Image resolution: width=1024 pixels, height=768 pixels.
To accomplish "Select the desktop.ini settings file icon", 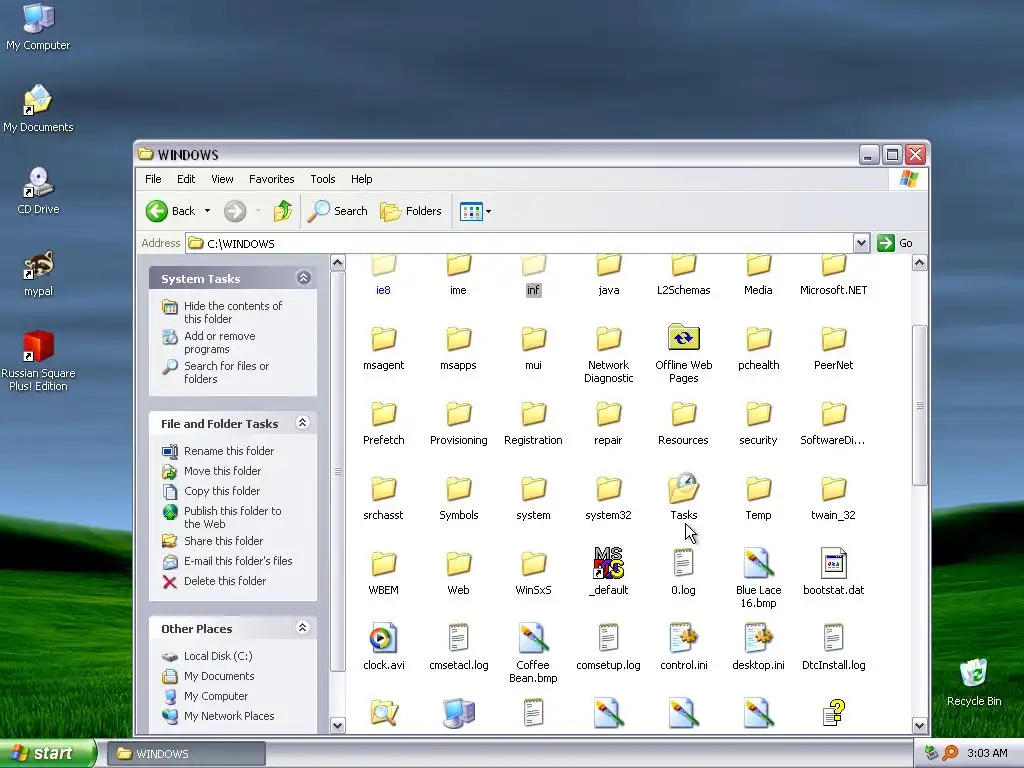I will coord(758,638).
